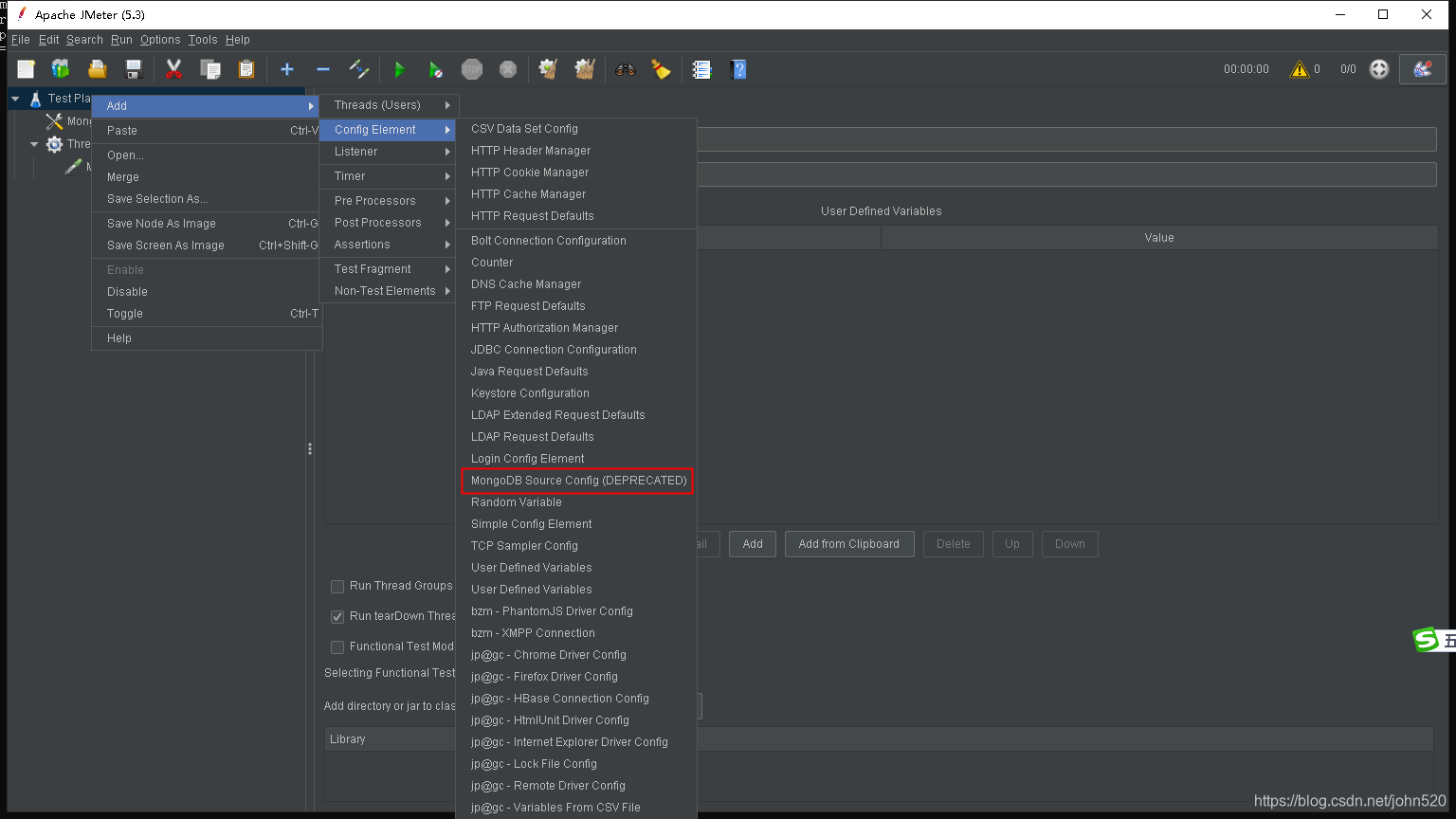Uncheck Run tearDown Thread Groups checkbox
1456x819 pixels.
click(x=337, y=617)
